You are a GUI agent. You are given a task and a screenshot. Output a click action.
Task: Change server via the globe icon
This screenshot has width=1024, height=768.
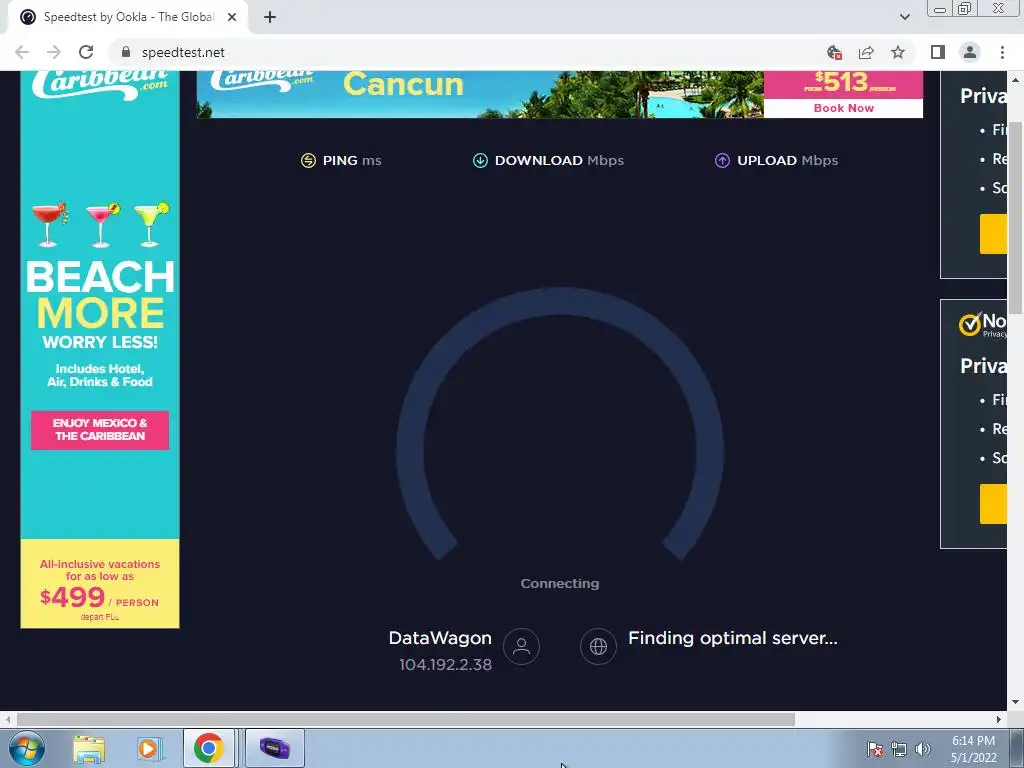pyautogui.click(x=598, y=647)
